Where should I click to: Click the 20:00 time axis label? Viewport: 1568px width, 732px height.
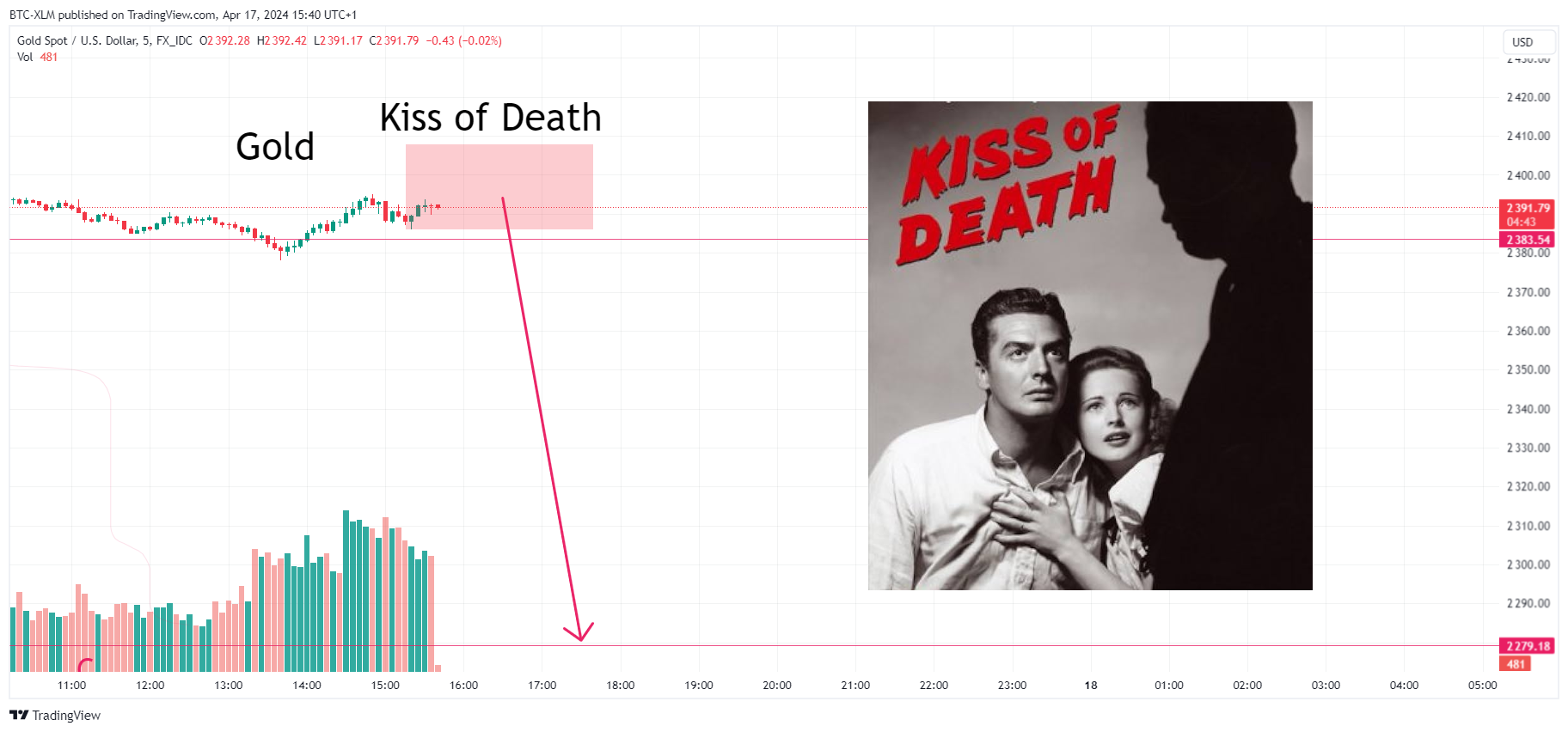tap(777, 686)
